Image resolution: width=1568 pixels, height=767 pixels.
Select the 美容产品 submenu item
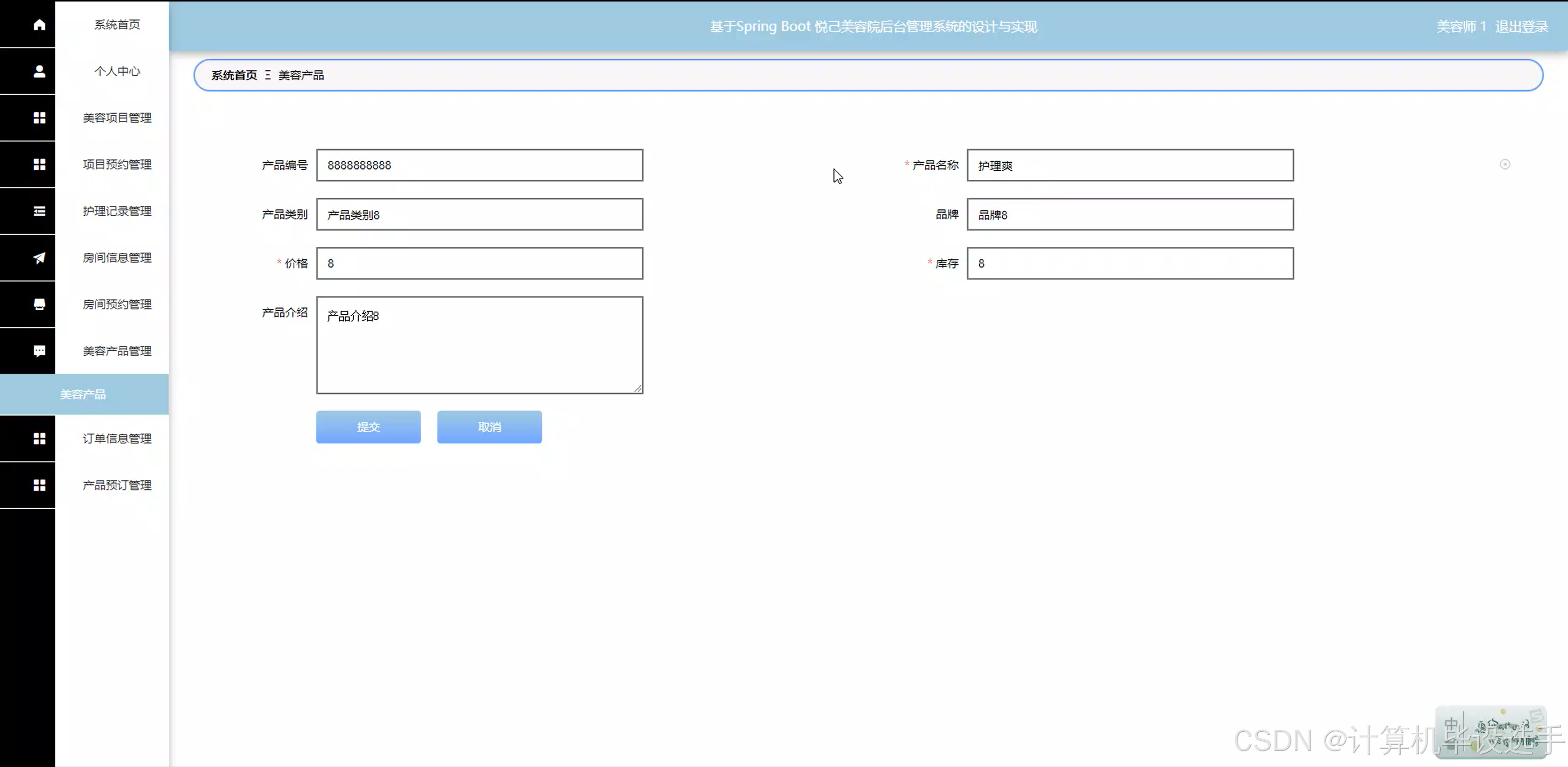[84, 394]
